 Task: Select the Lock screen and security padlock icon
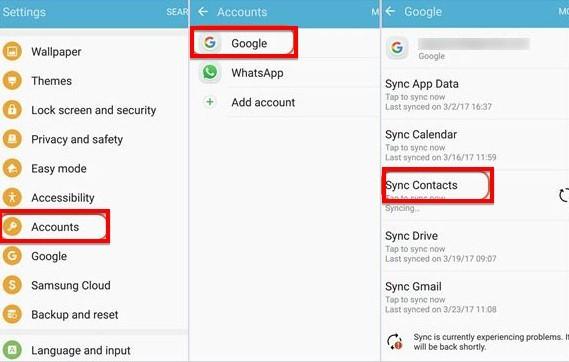(x=12, y=110)
